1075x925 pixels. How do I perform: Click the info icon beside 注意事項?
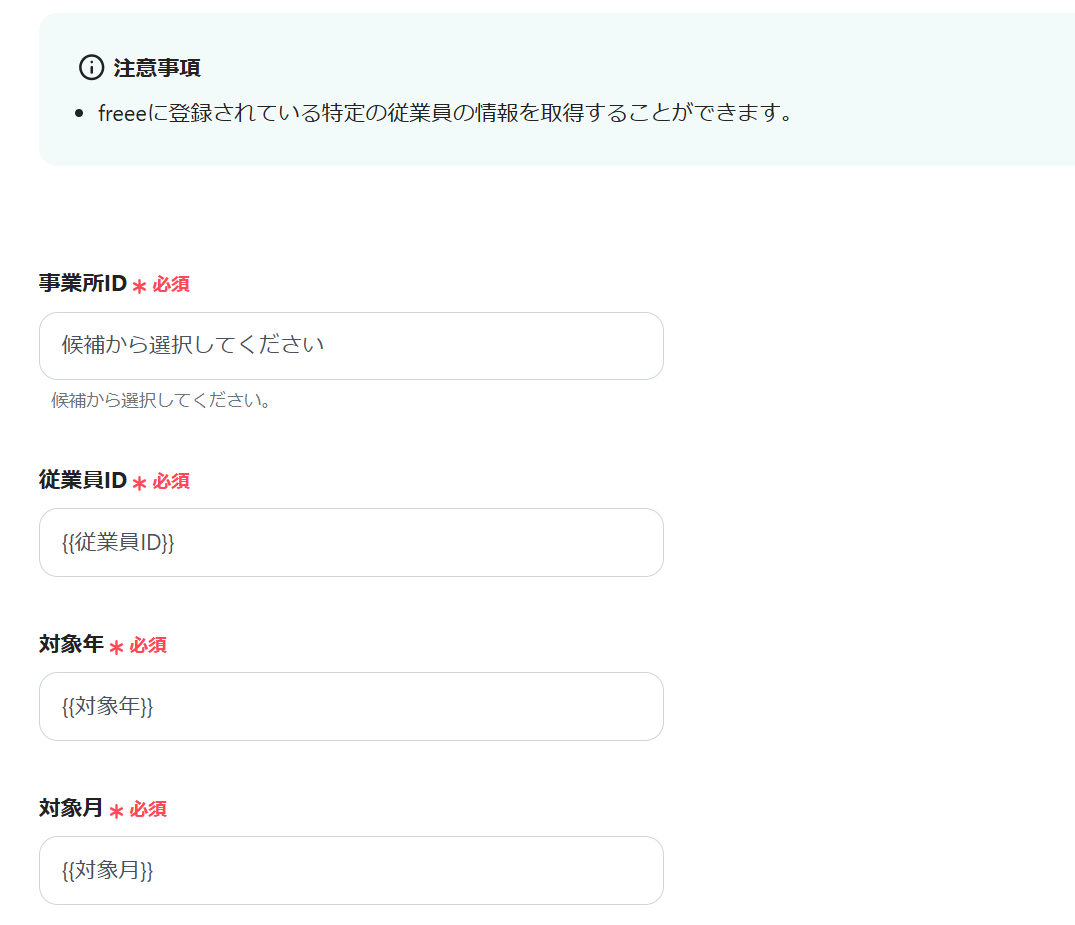pos(91,68)
